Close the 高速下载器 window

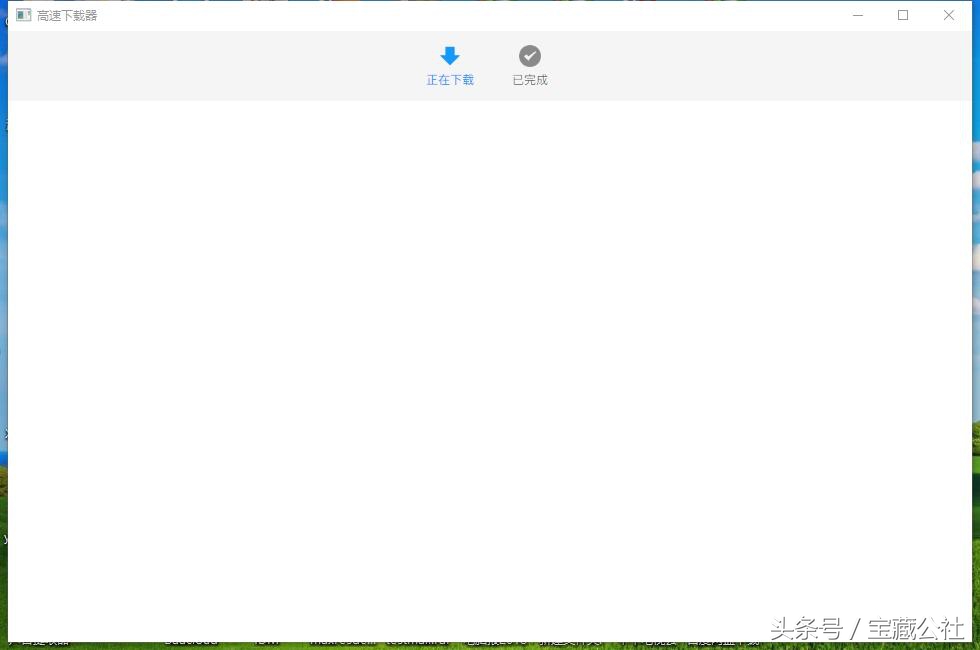pyautogui.click(x=949, y=15)
